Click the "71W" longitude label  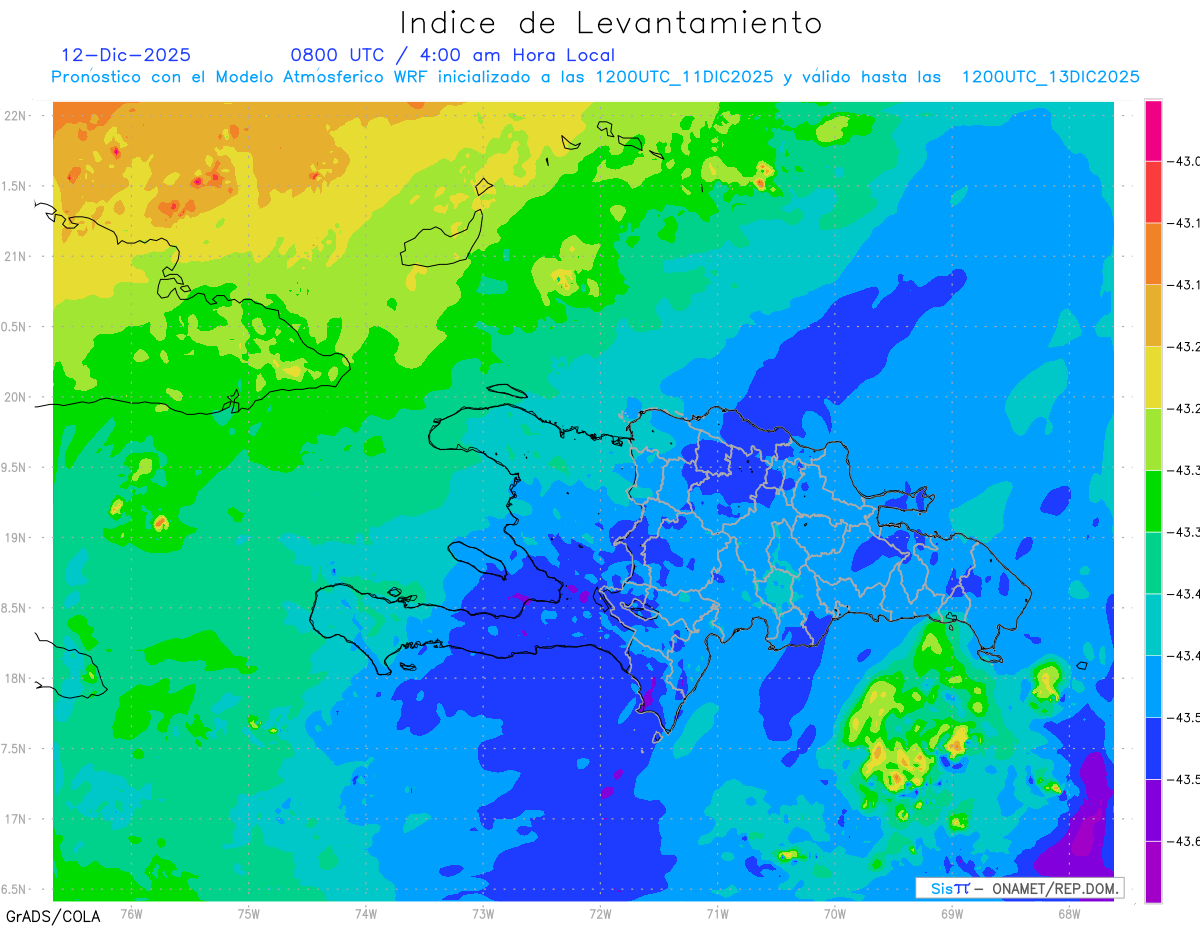tap(717, 912)
